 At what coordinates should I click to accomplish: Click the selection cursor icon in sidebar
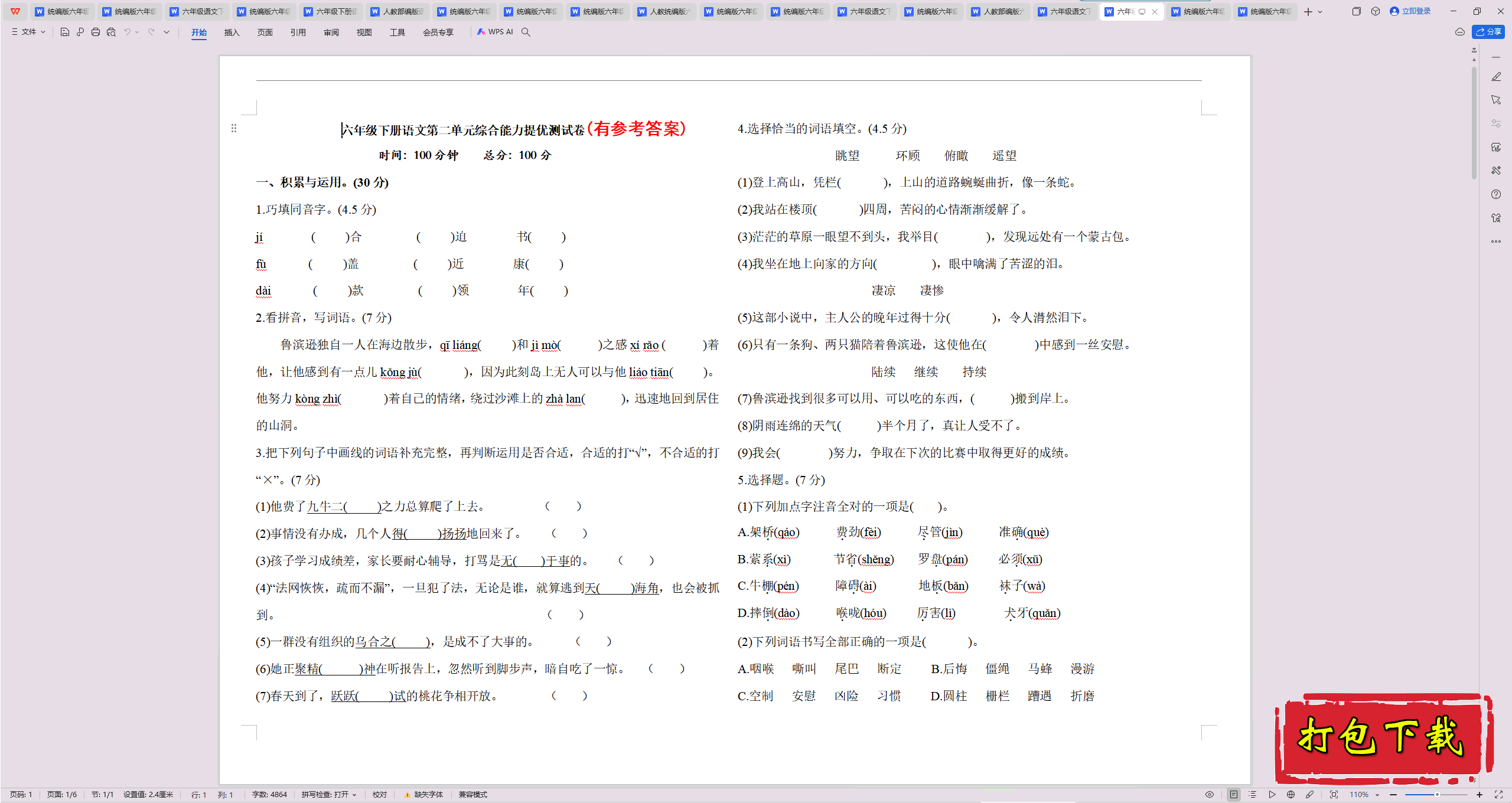tap(1496, 100)
